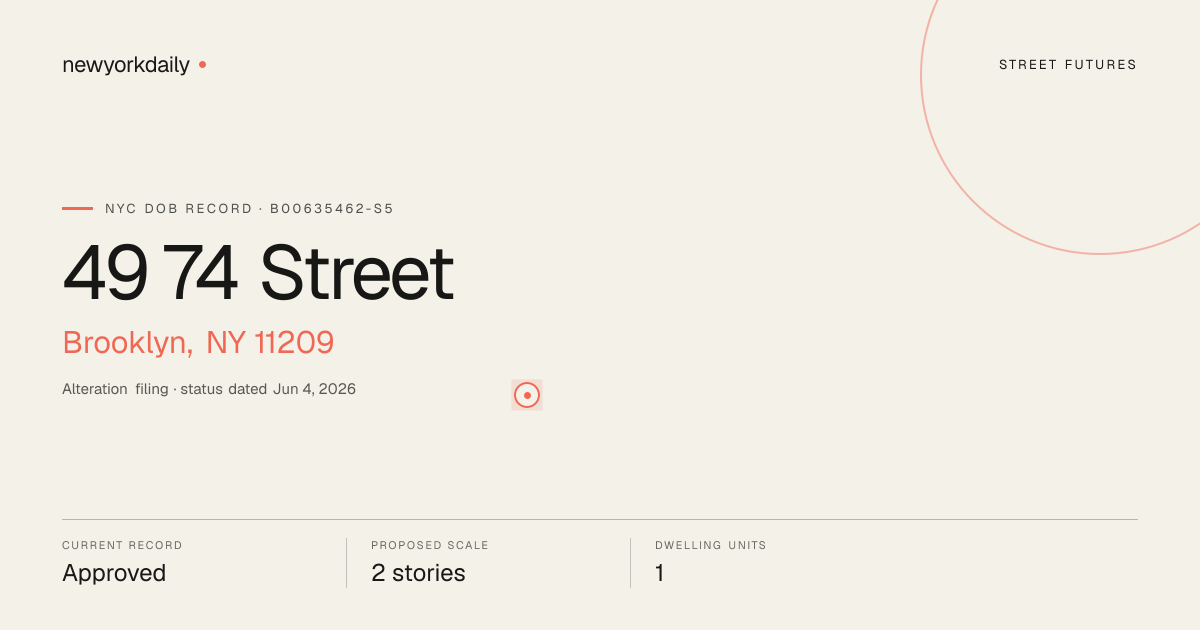The image size is (1200, 630).
Task: Click the Jun 4, 2026 status date
Action: click(314, 389)
